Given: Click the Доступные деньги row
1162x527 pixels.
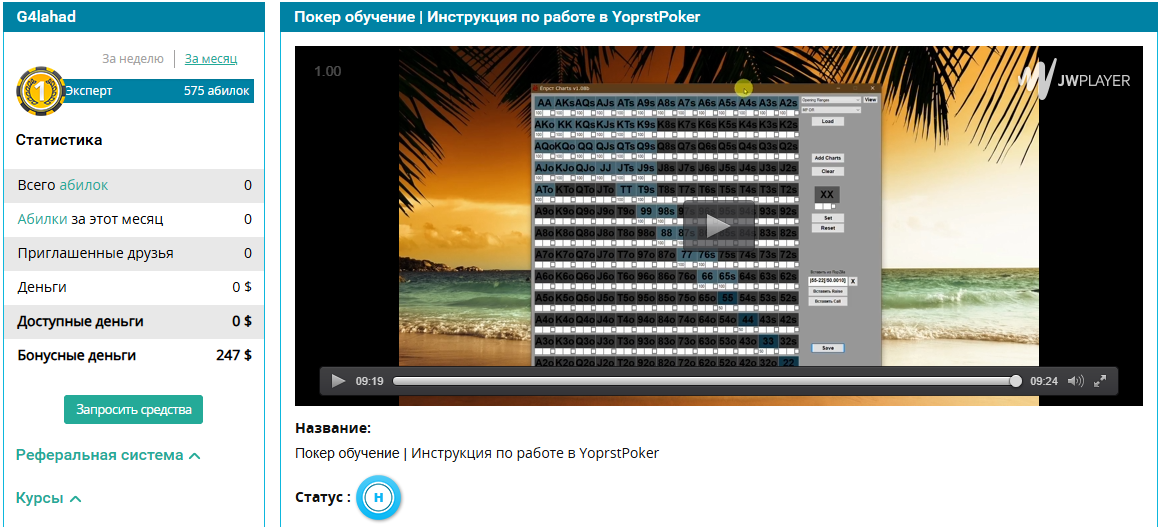Looking at the screenshot, I should [134, 322].
